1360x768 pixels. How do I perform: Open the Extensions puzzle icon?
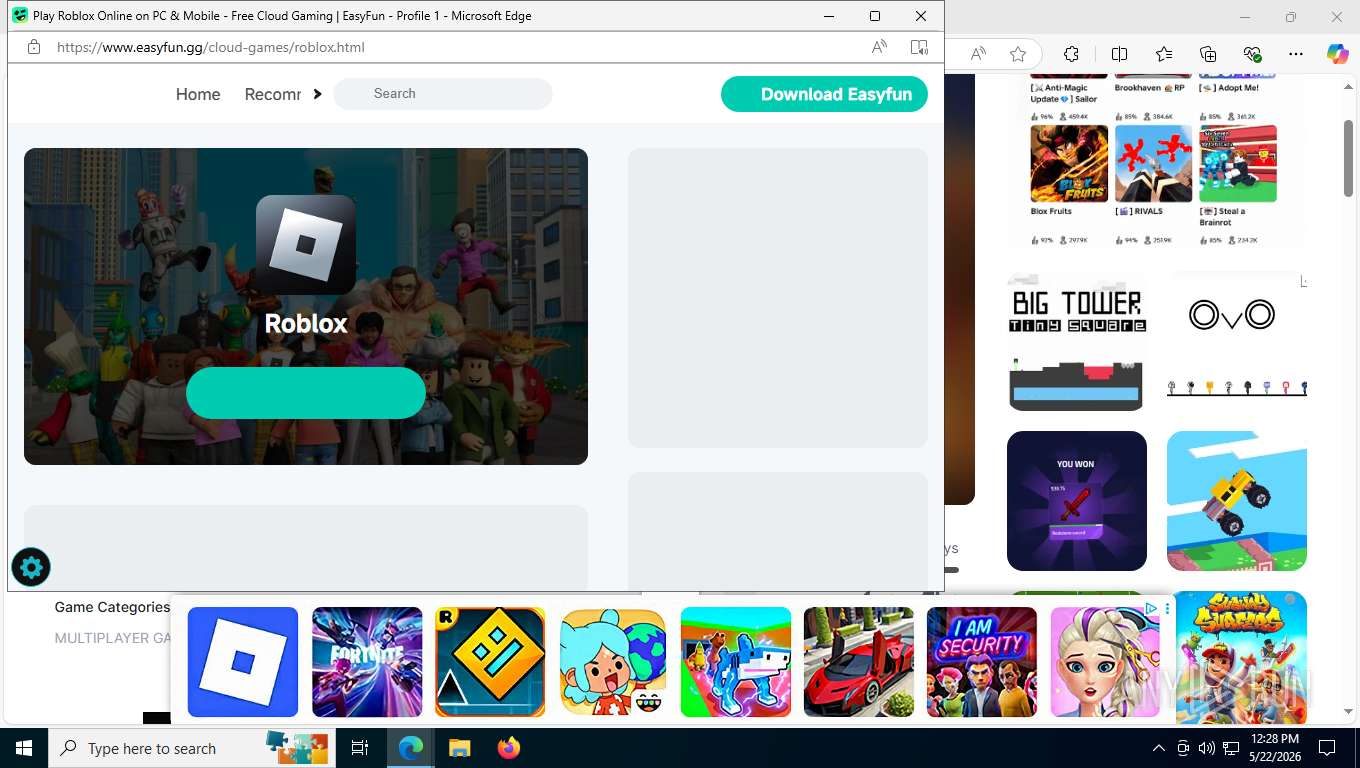[1071, 54]
